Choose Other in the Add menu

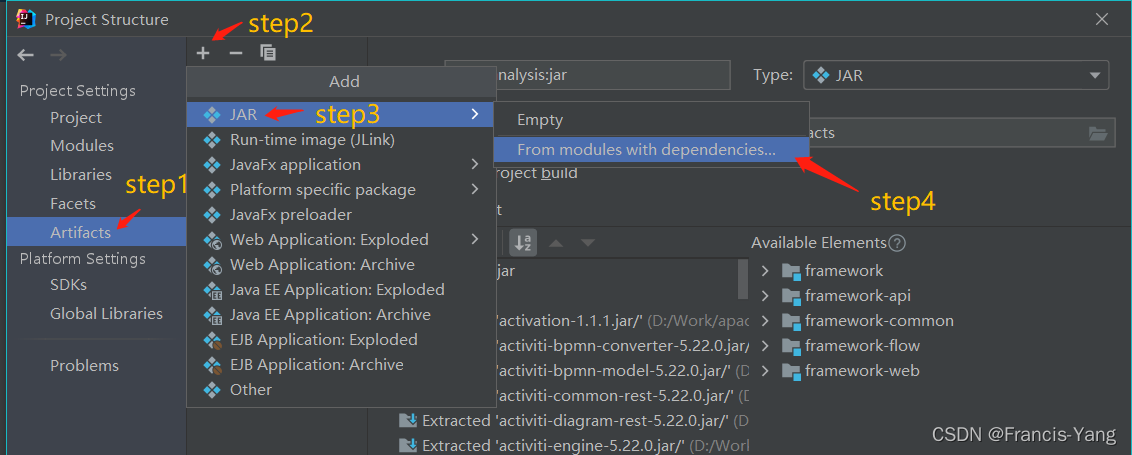tap(341, 389)
